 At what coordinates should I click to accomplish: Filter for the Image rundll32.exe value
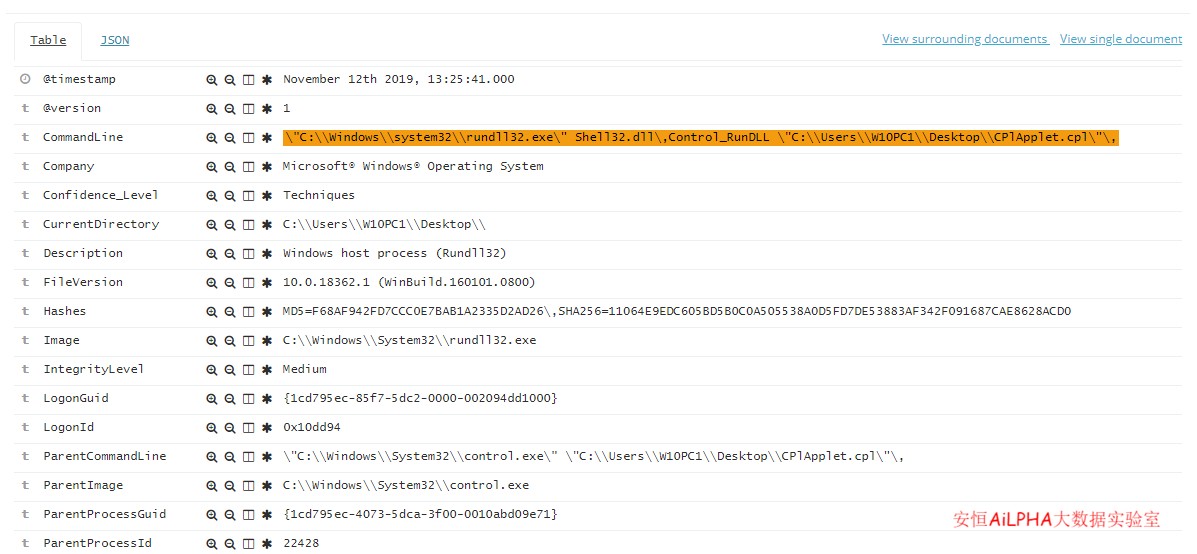tap(211, 340)
